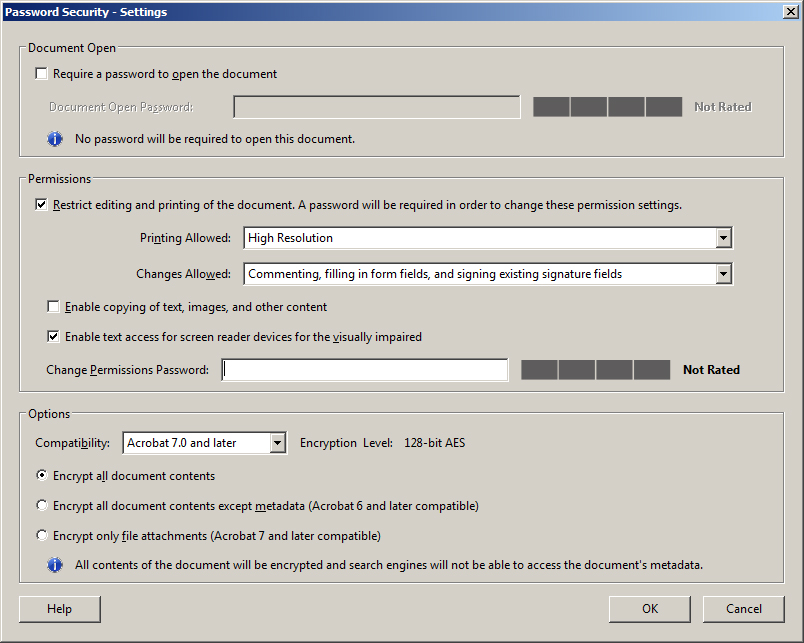
Task: Click inside the Change Permissions Password field
Action: point(364,369)
